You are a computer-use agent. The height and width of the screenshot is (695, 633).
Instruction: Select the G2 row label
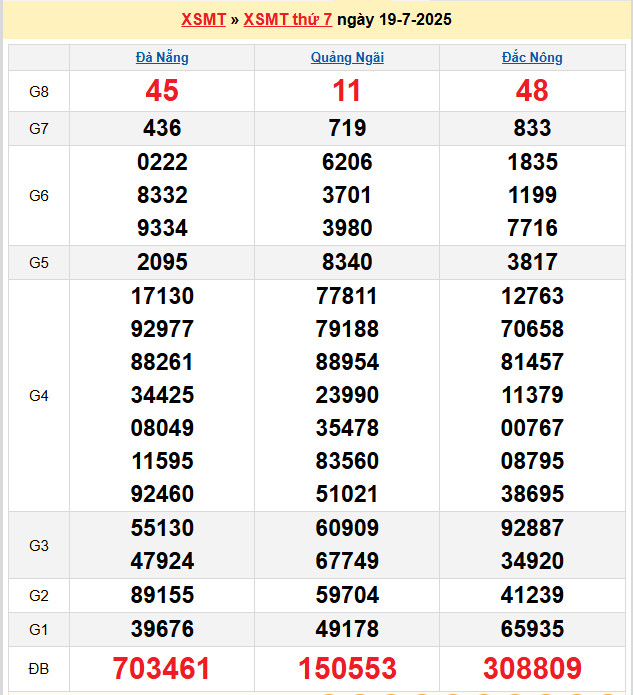coord(39,595)
